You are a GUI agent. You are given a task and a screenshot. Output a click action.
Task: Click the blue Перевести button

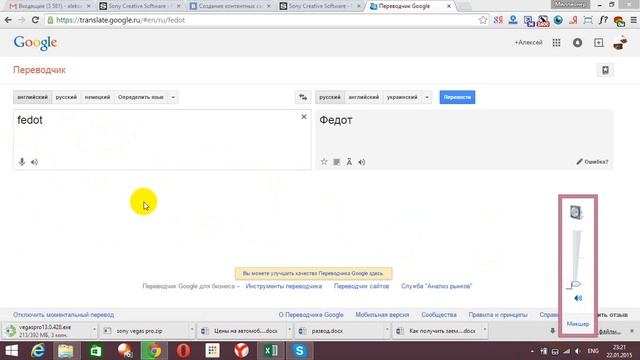[x=457, y=97]
